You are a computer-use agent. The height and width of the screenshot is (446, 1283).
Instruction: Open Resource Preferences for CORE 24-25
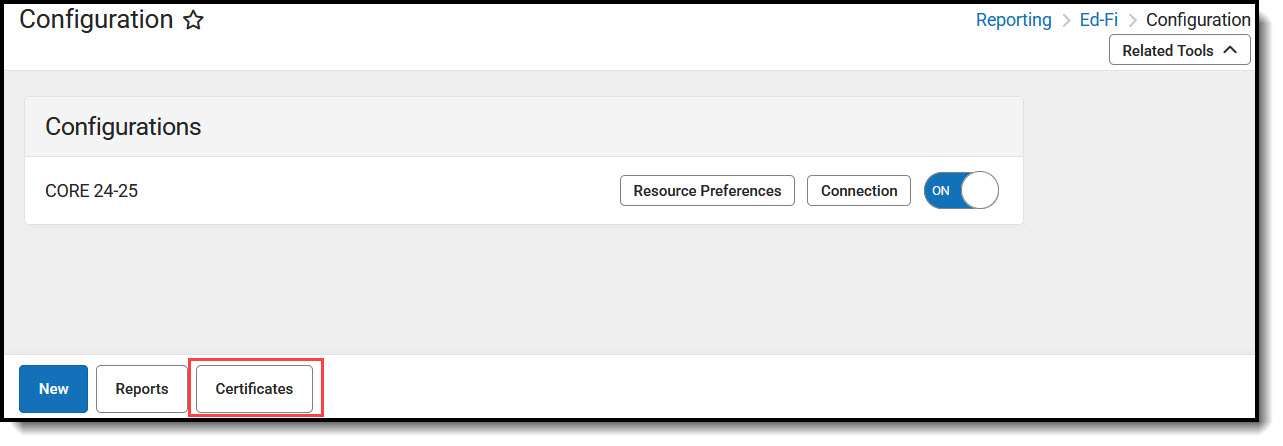click(x=707, y=190)
